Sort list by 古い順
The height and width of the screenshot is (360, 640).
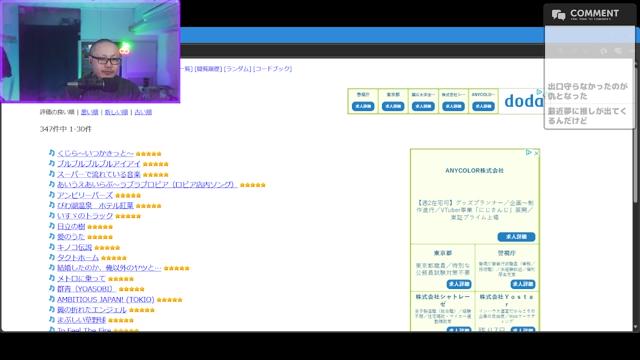(x=143, y=112)
